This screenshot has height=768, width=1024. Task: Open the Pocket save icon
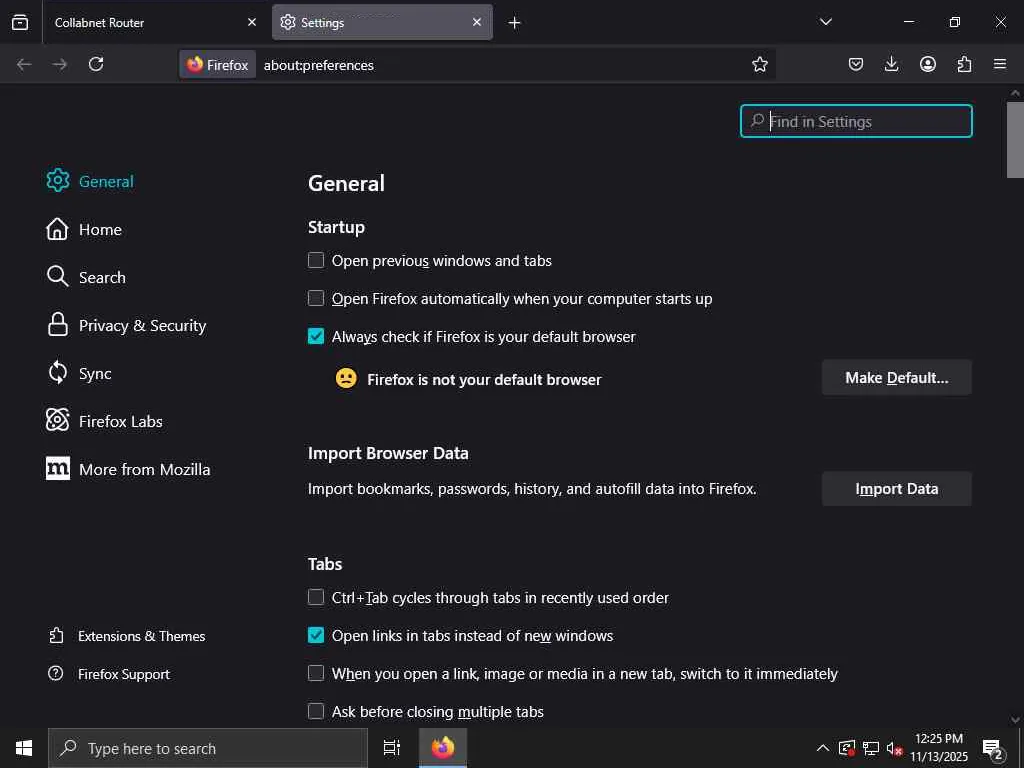point(856,64)
